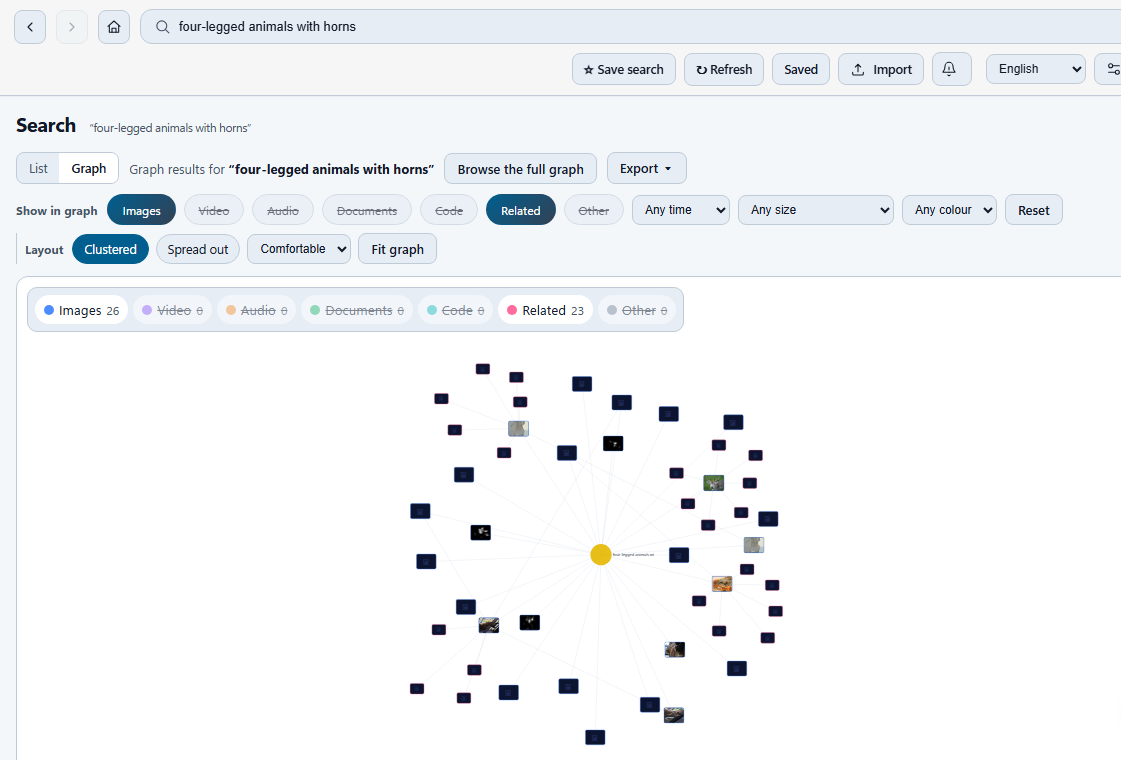
Task: Reset all graph filters
Action: coord(1034,210)
